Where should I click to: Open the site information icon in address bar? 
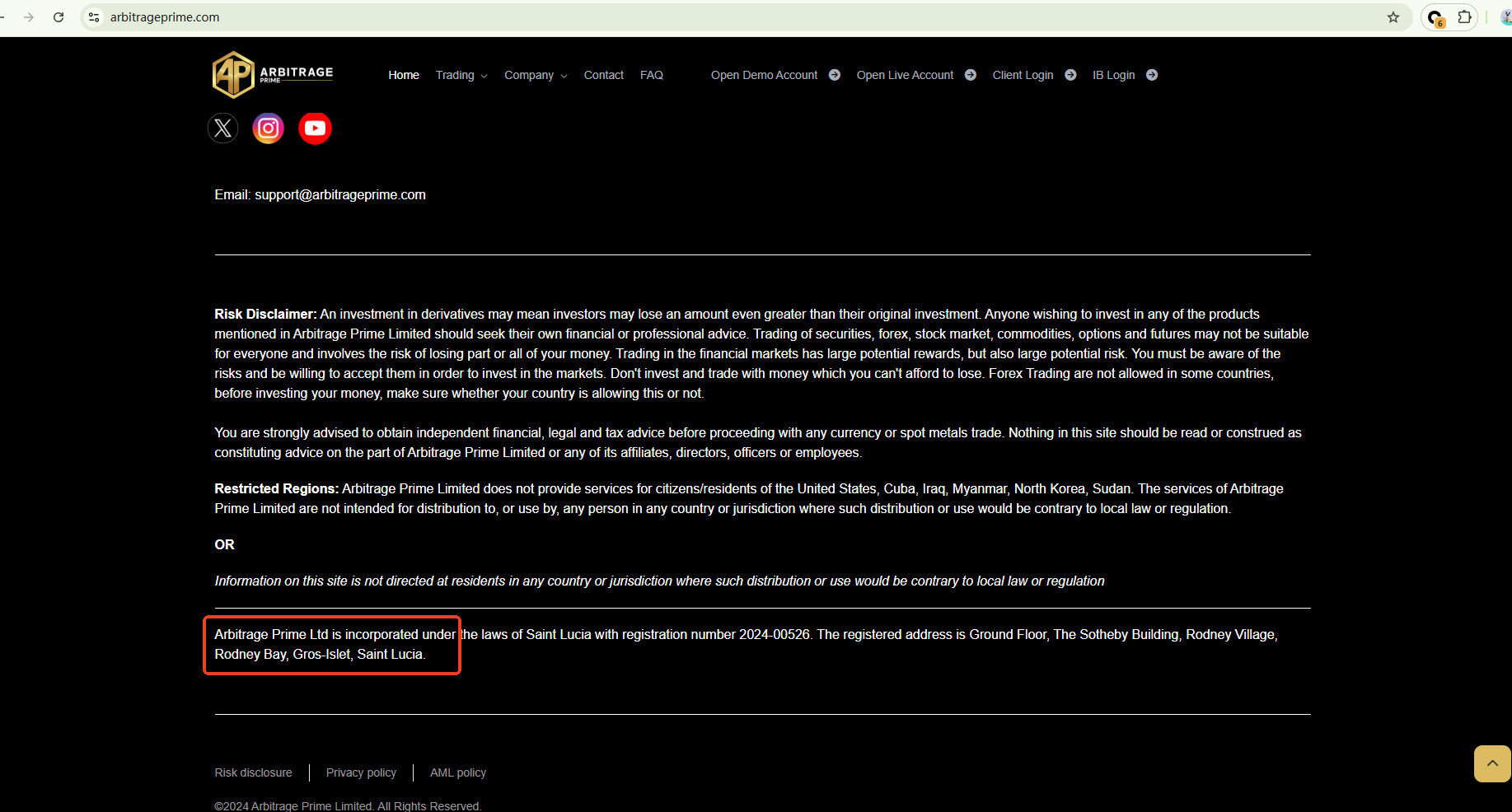pyautogui.click(x=93, y=16)
